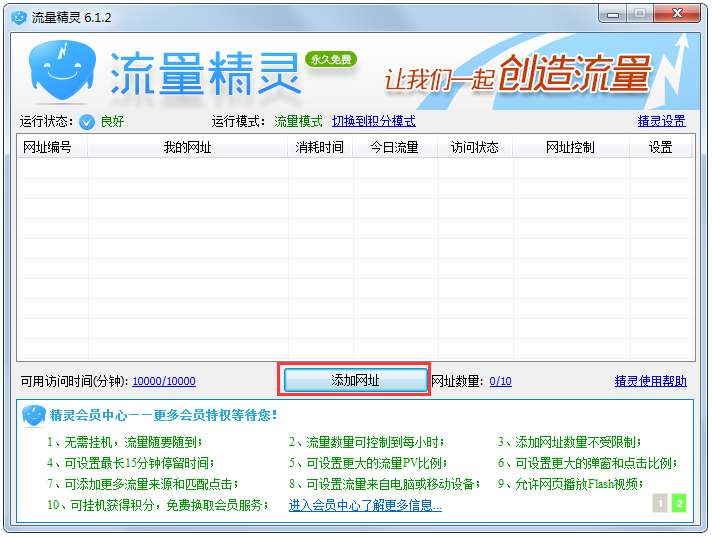Click the 良好 status text

tap(112, 121)
